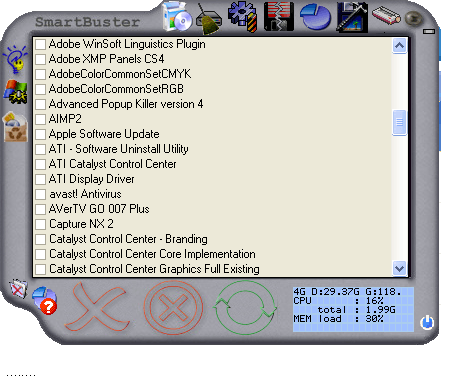This screenshot has height=376, width=456.
Task: Click the round gray knob button
Action: coord(414,19)
